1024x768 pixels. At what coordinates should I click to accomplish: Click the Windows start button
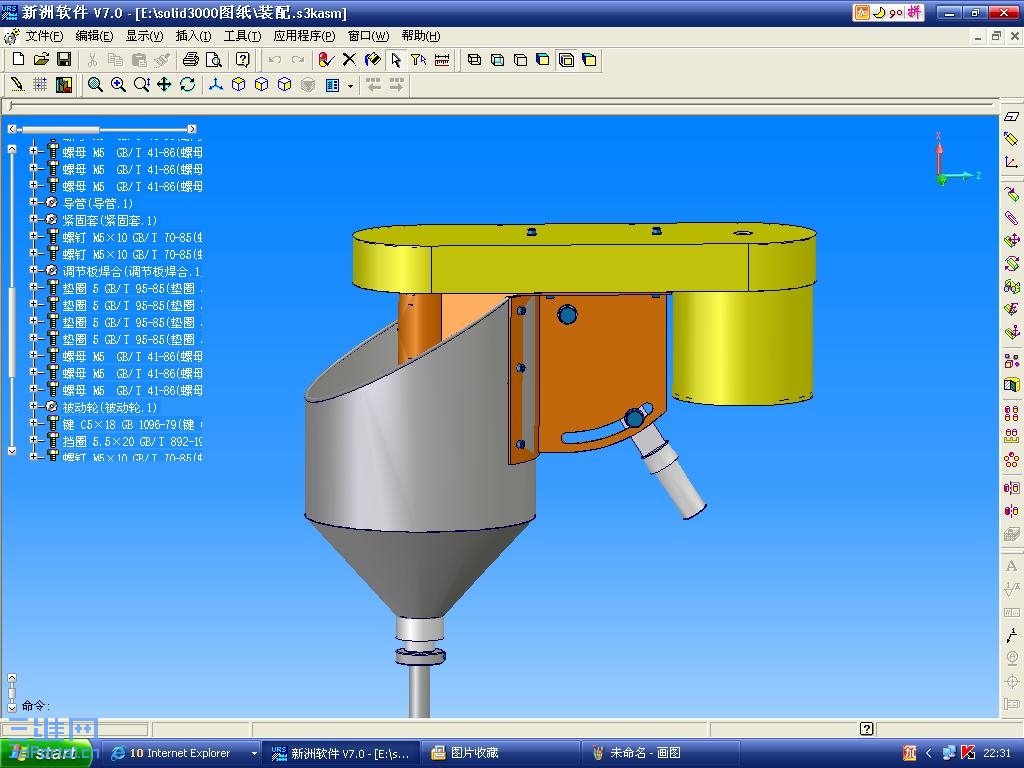point(46,753)
